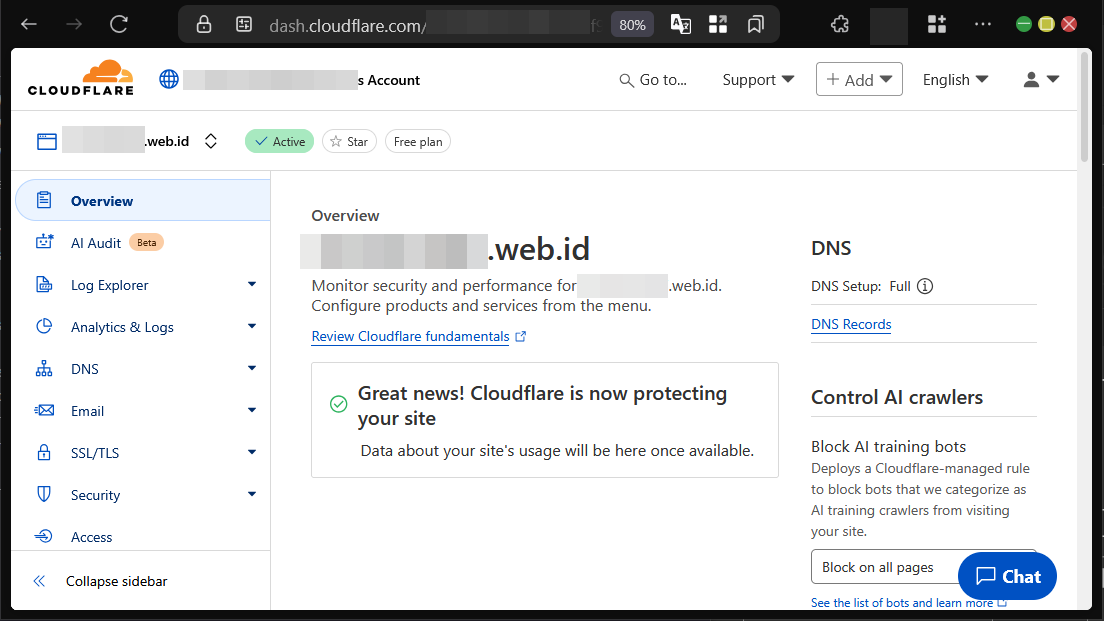Click the green checkmark protection icon

click(x=339, y=404)
